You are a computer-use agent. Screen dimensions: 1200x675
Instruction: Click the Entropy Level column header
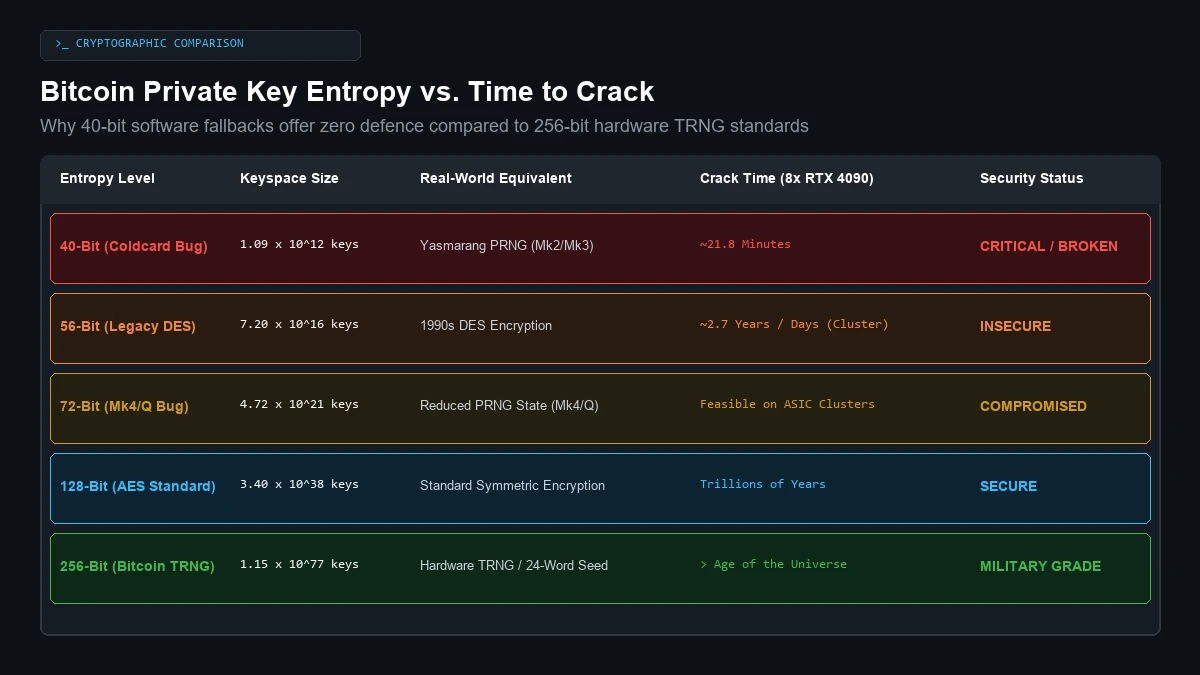point(107,178)
